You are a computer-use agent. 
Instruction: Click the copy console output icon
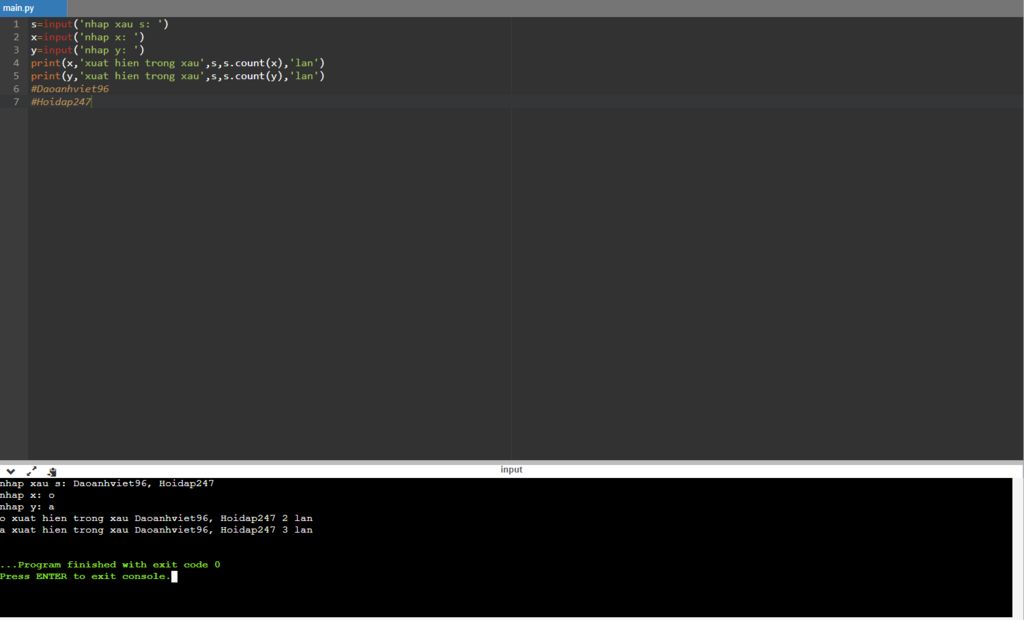pos(52,471)
